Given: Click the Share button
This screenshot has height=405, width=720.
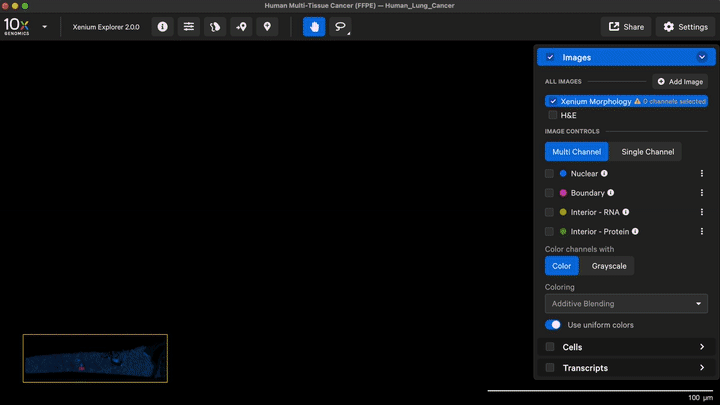Looking at the screenshot, I should coord(626,27).
